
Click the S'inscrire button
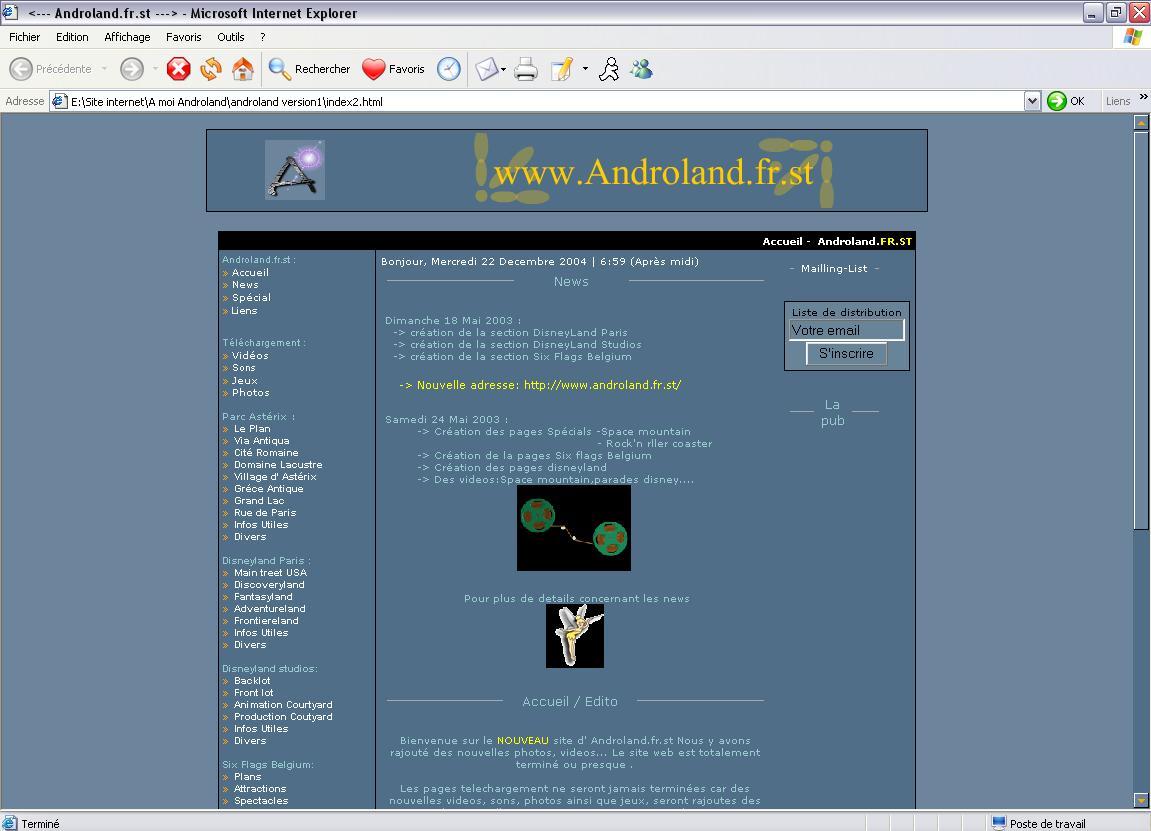point(846,353)
